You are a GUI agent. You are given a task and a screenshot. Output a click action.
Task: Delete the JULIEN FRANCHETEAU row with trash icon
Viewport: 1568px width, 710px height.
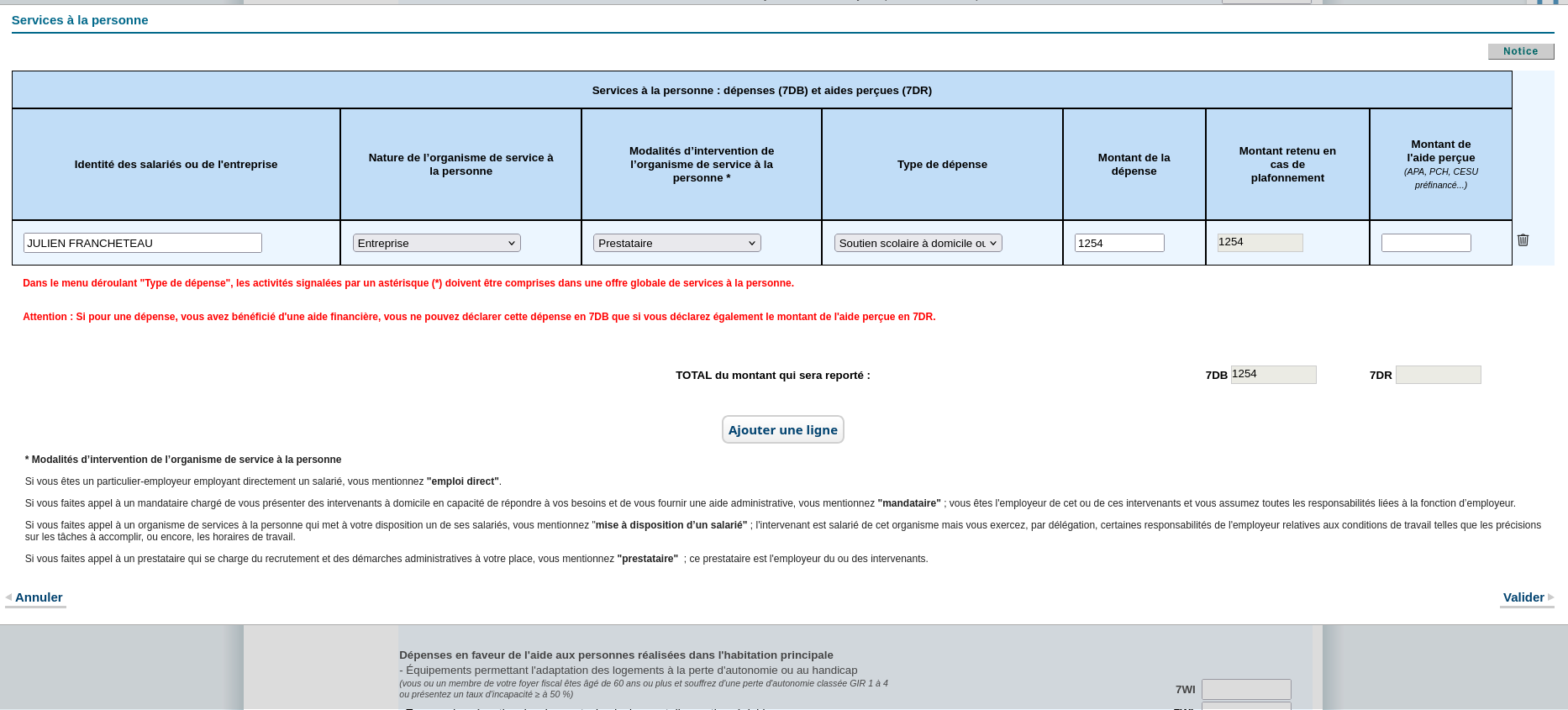(x=1523, y=240)
